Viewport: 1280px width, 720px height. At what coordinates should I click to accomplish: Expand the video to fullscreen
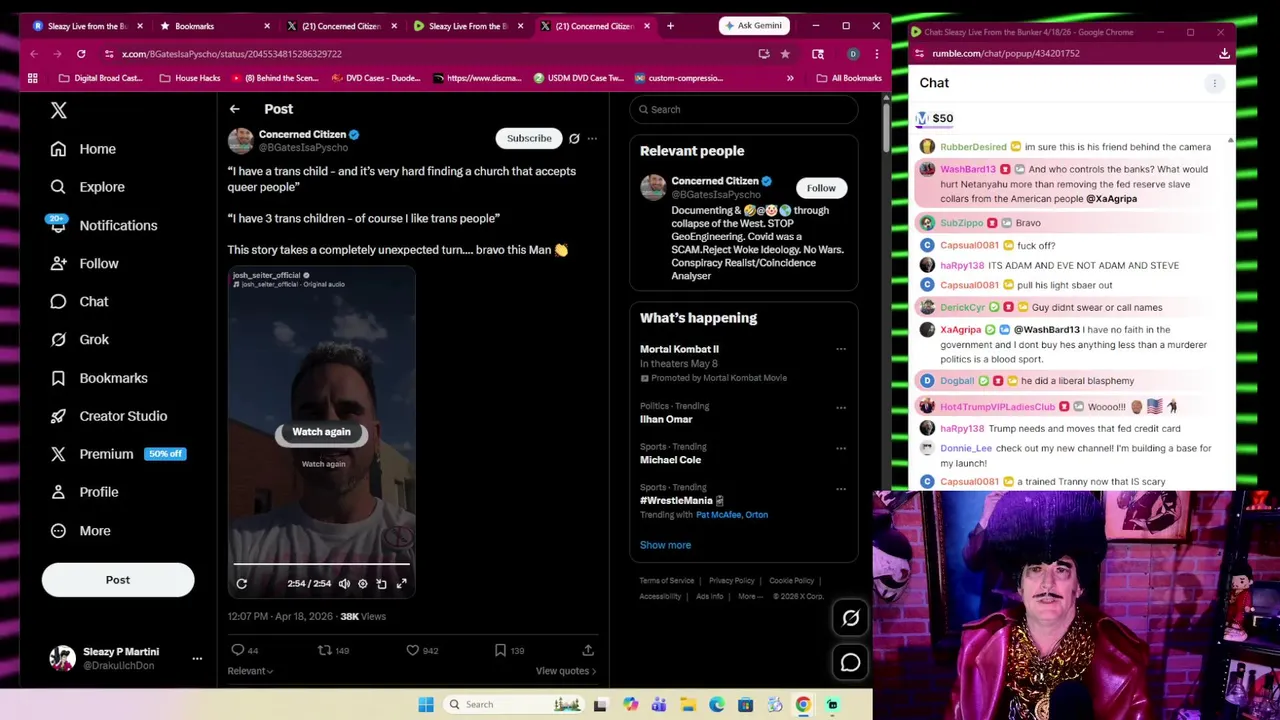coord(401,584)
